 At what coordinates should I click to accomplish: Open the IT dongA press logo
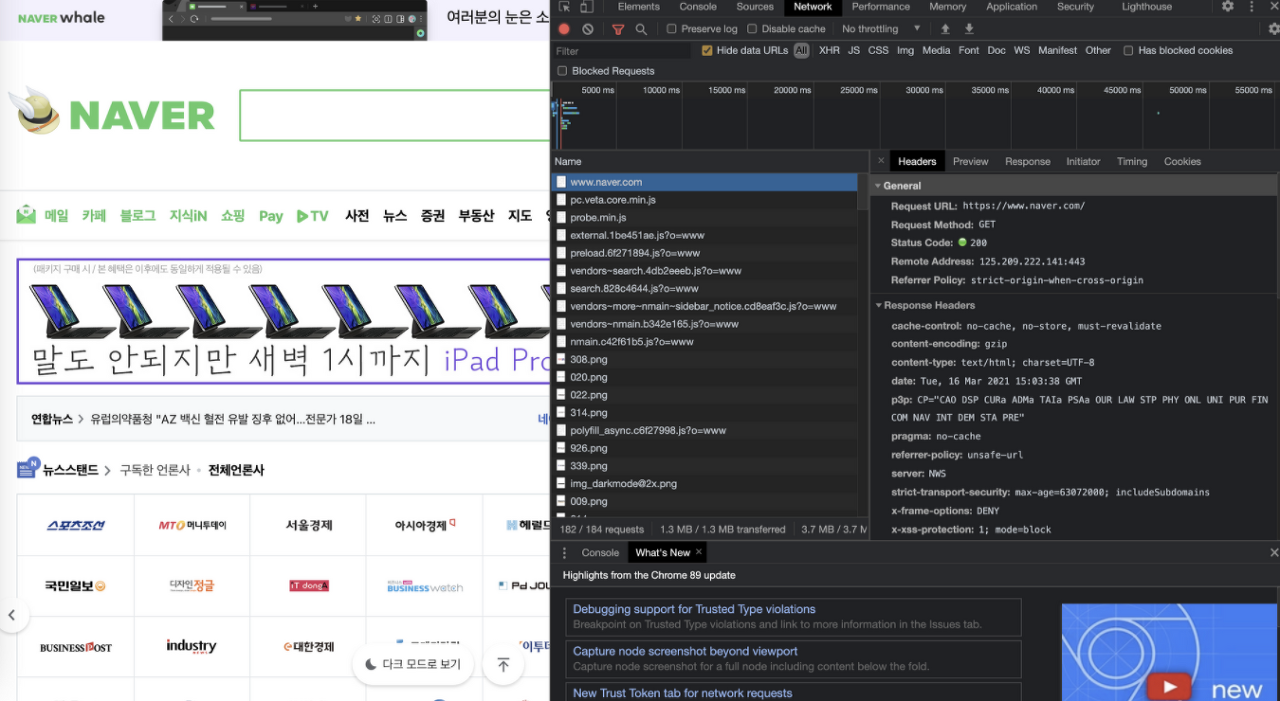point(309,586)
